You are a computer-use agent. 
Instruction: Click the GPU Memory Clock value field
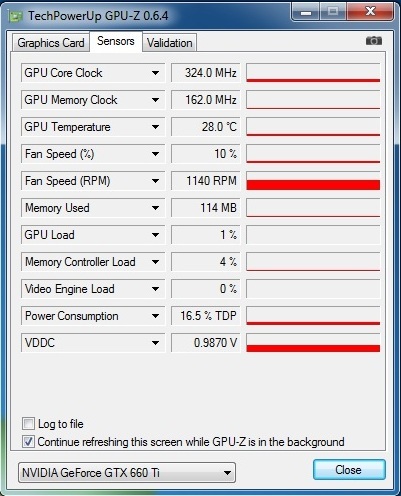(205, 100)
